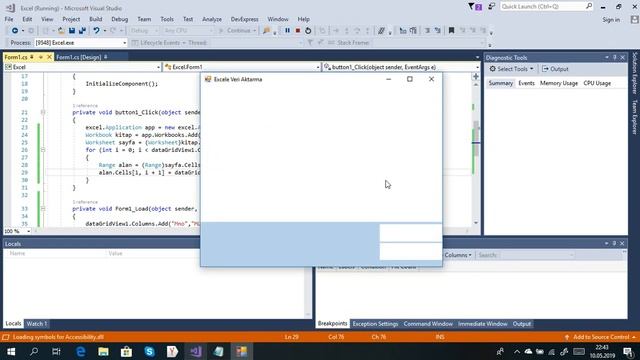Click the Pause (Break All) debug icon

287,31
